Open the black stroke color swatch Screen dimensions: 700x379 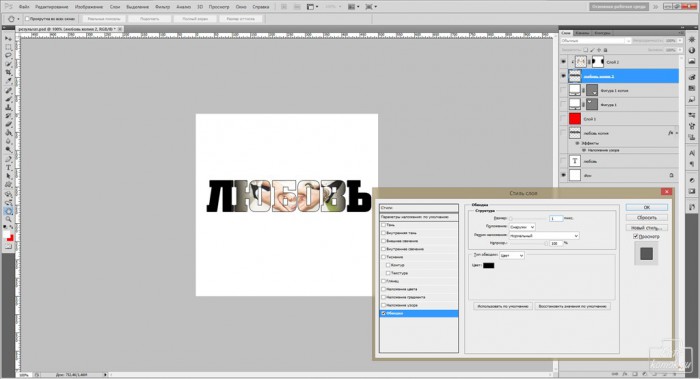pos(489,265)
